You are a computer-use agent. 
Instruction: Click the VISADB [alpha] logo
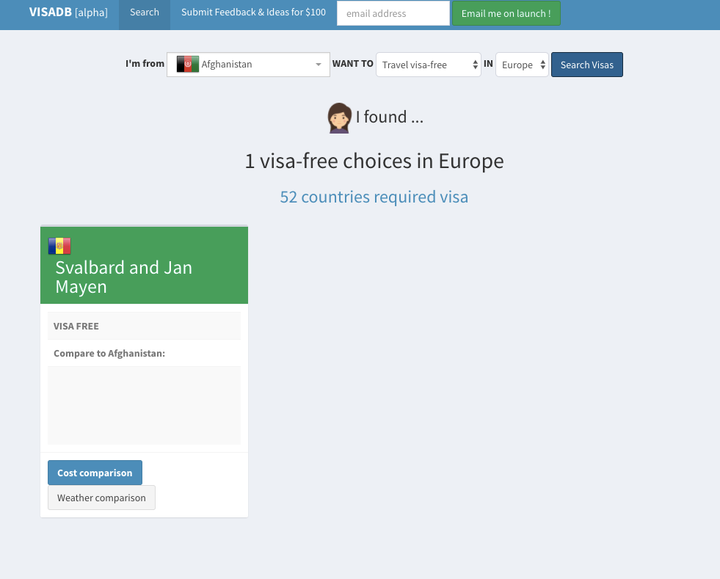68,12
